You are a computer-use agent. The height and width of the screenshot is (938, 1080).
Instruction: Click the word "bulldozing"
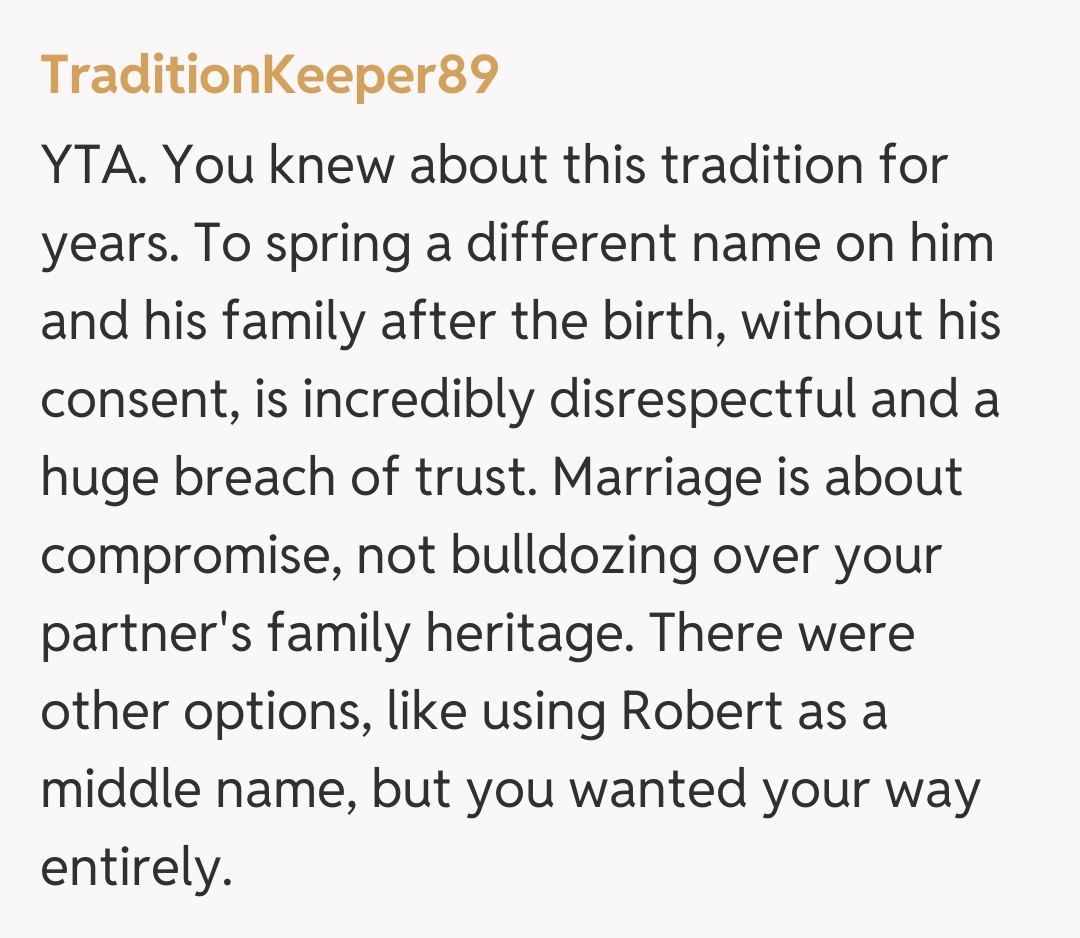[x=574, y=556]
